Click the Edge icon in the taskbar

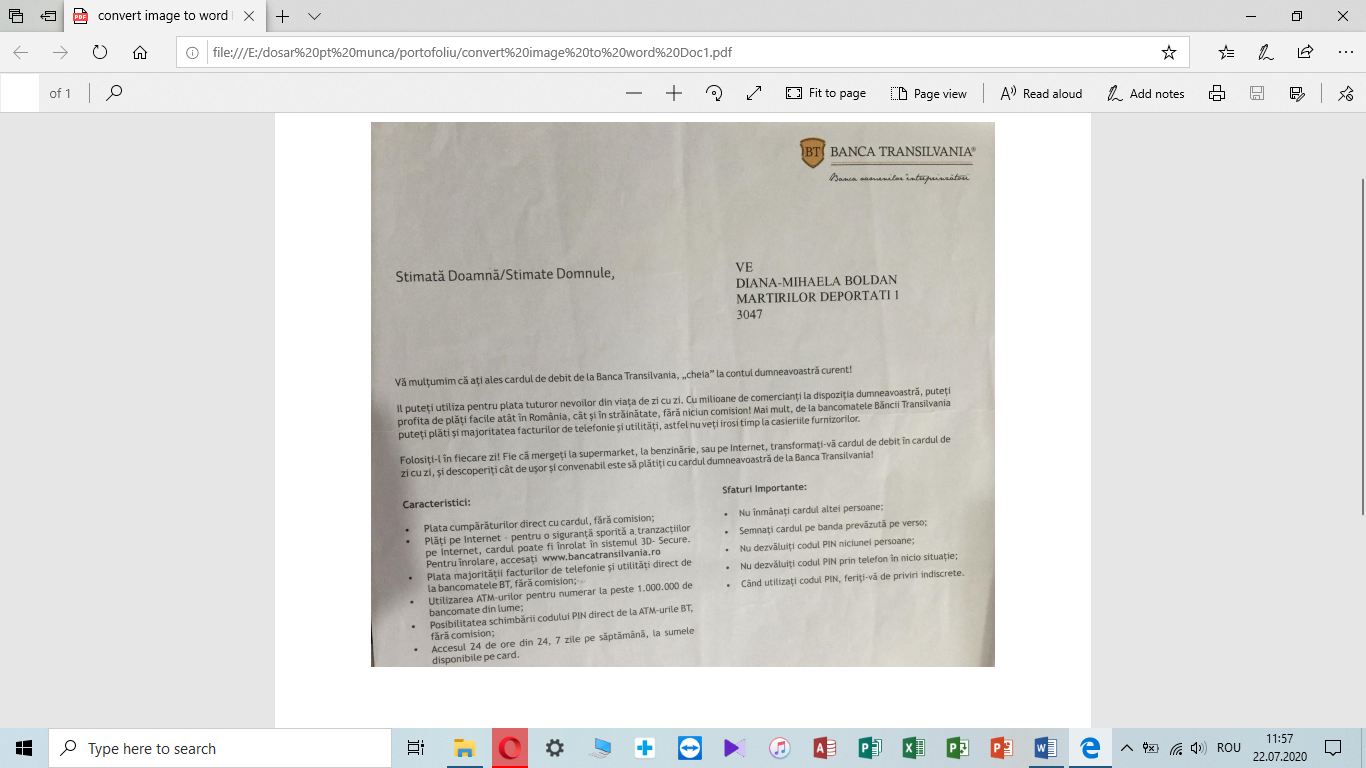coord(1090,748)
